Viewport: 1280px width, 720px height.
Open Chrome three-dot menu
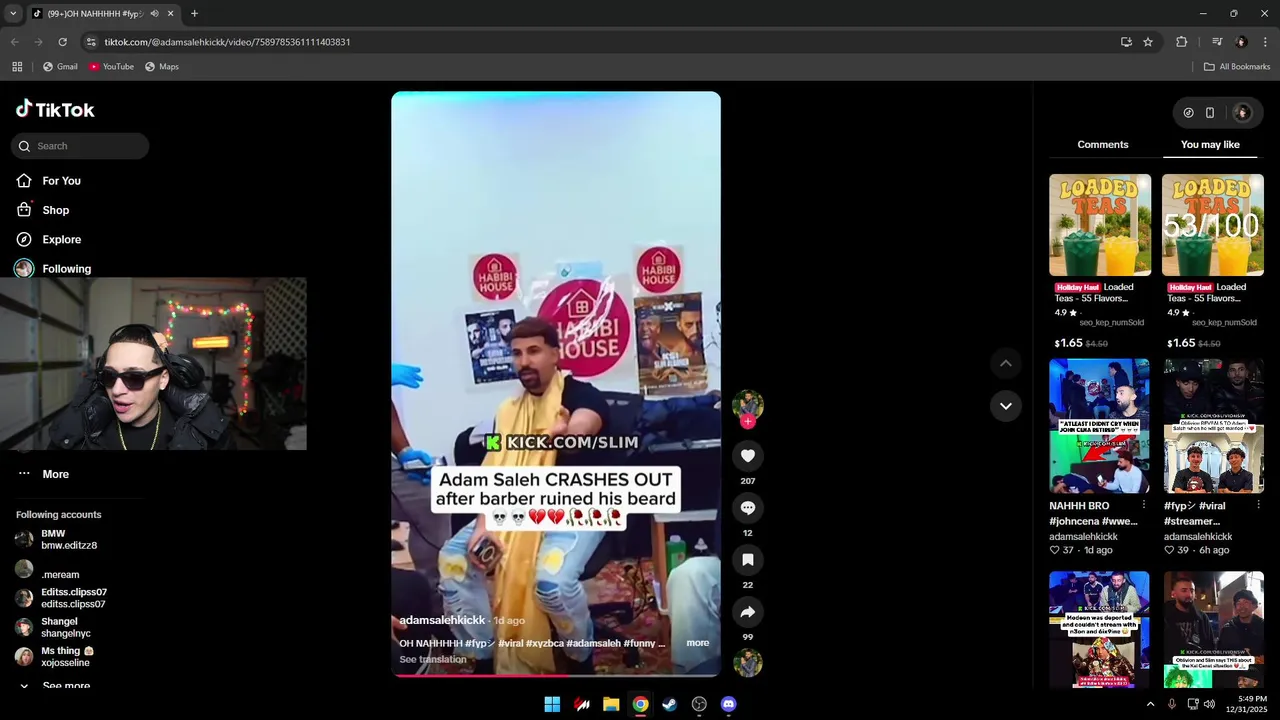(x=1265, y=42)
